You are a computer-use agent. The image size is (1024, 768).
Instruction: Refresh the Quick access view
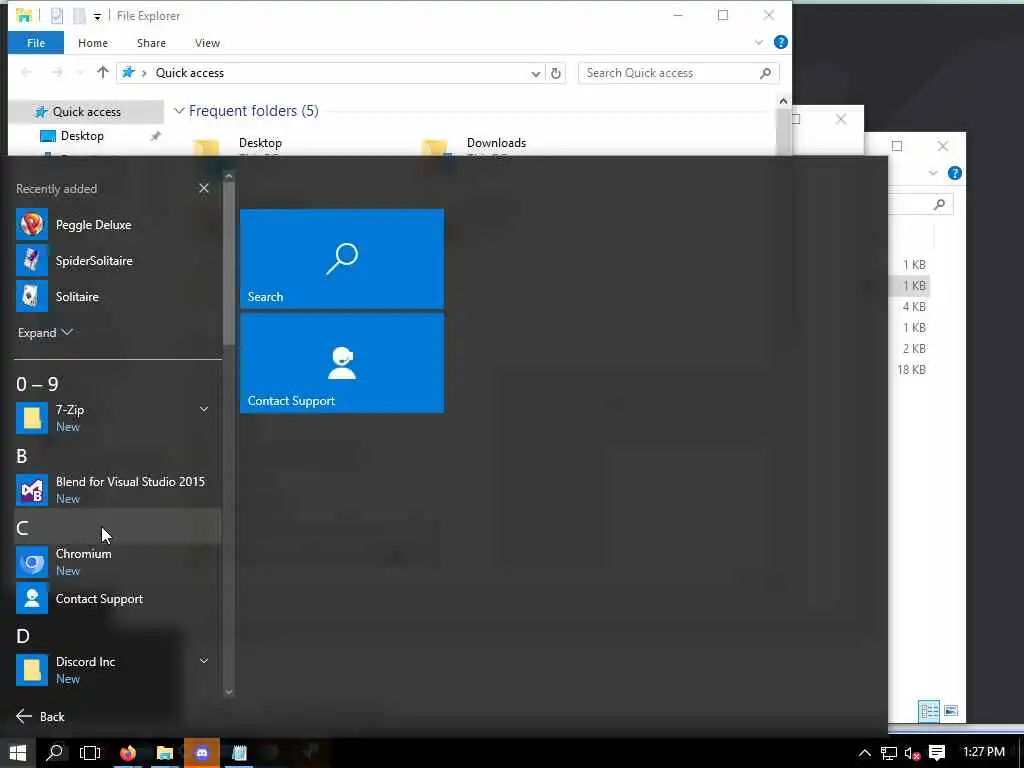(556, 73)
